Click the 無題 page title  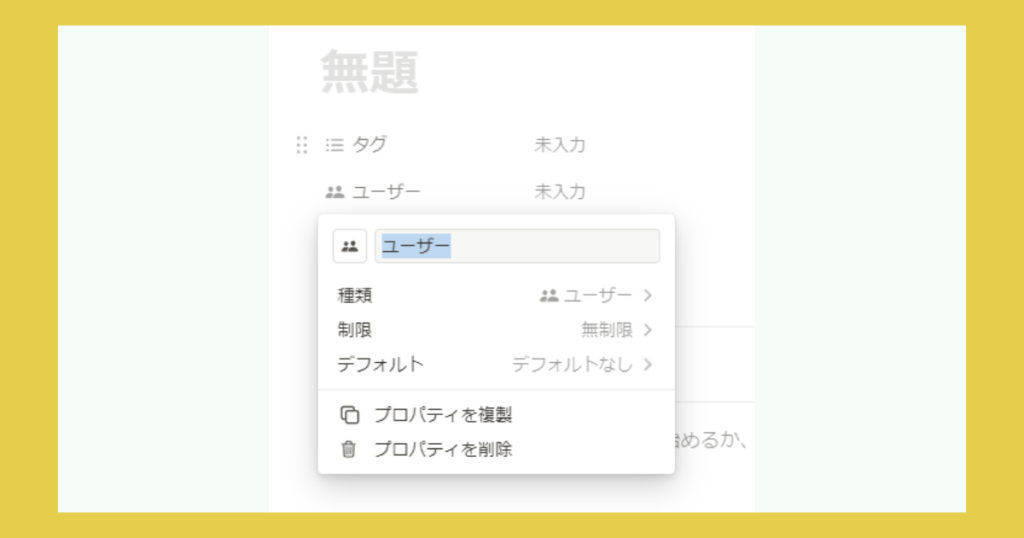(369, 73)
